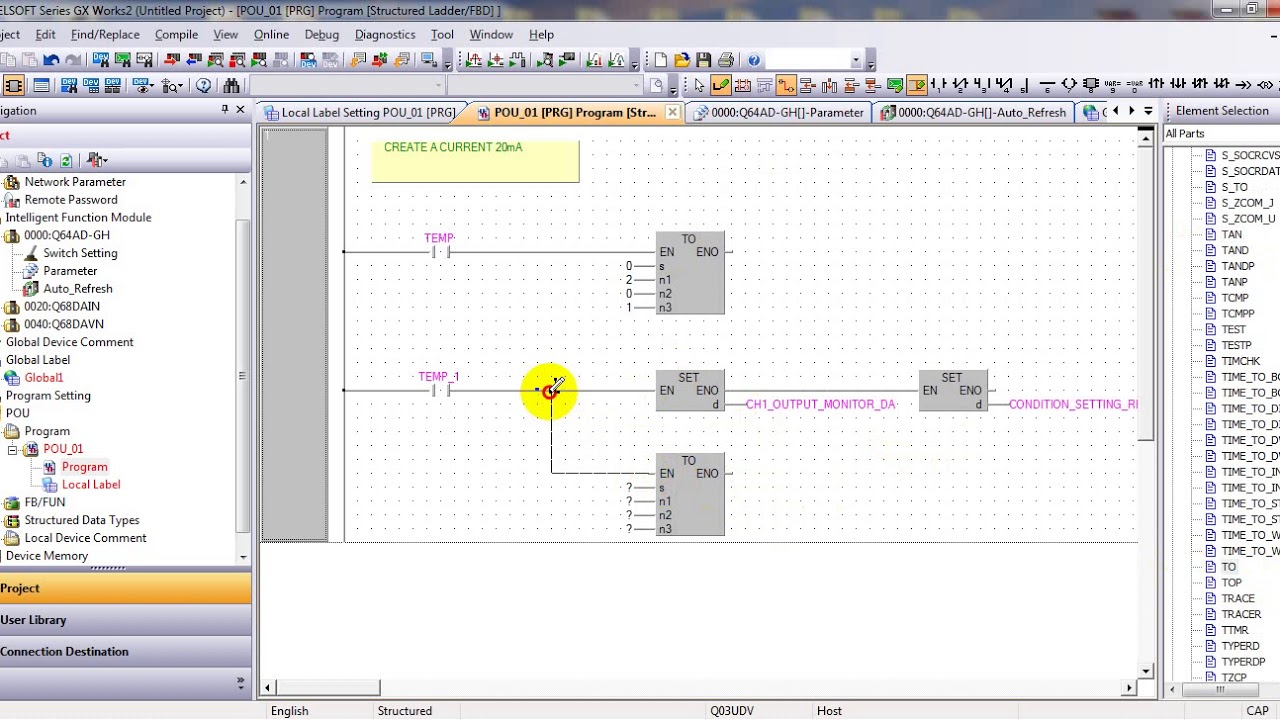Click the Print icon in toolbar
Screen dimensions: 1280x720
tap(726, 60)
